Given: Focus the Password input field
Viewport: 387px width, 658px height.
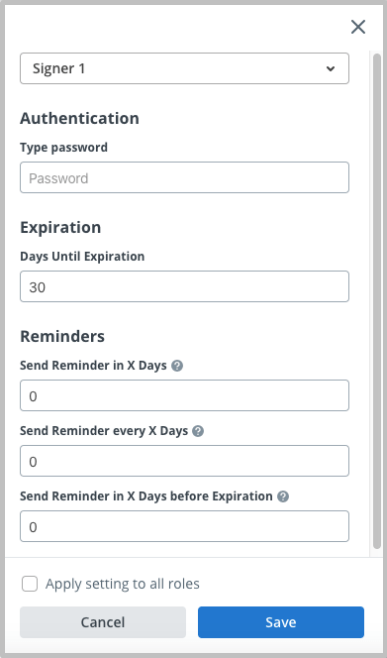Looking at the screenshot, I should tap(184, 178).
